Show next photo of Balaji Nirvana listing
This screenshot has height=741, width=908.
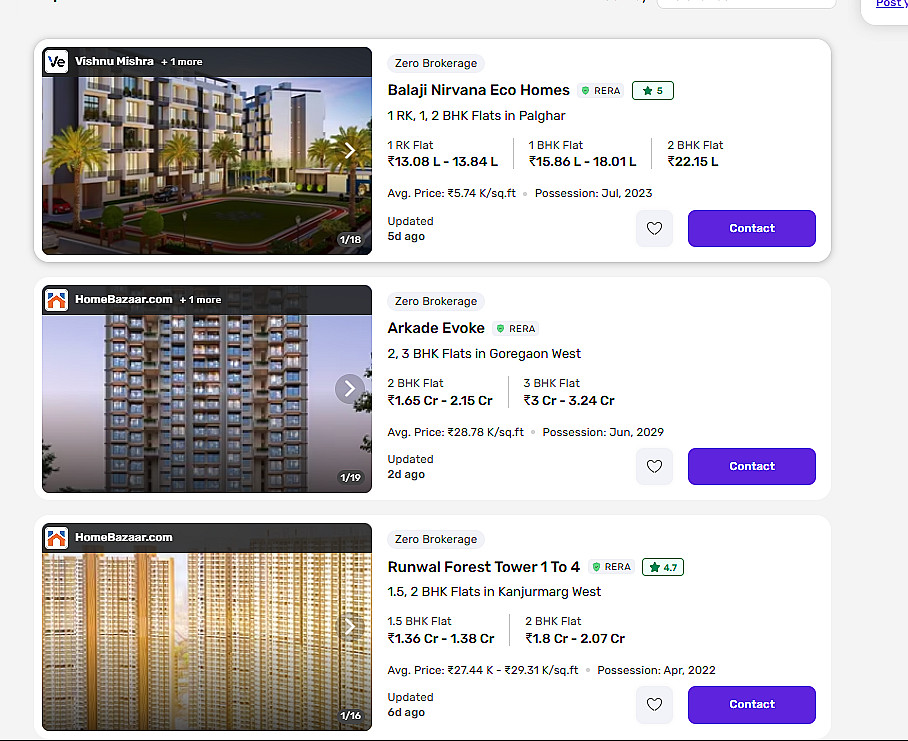point(350,151)
